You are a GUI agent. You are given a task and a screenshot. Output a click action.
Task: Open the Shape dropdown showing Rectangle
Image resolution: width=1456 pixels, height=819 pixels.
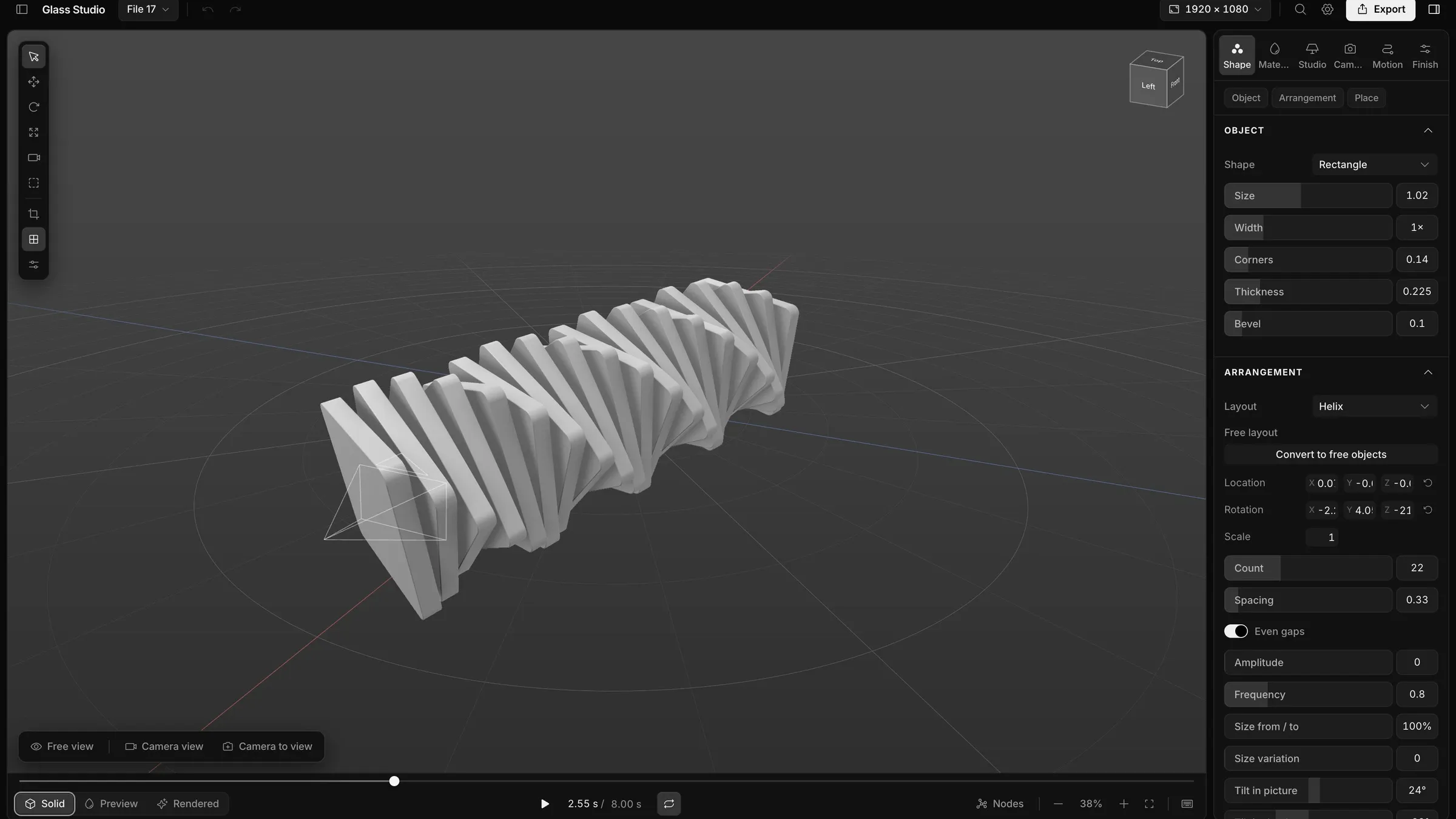point(1374,164)
